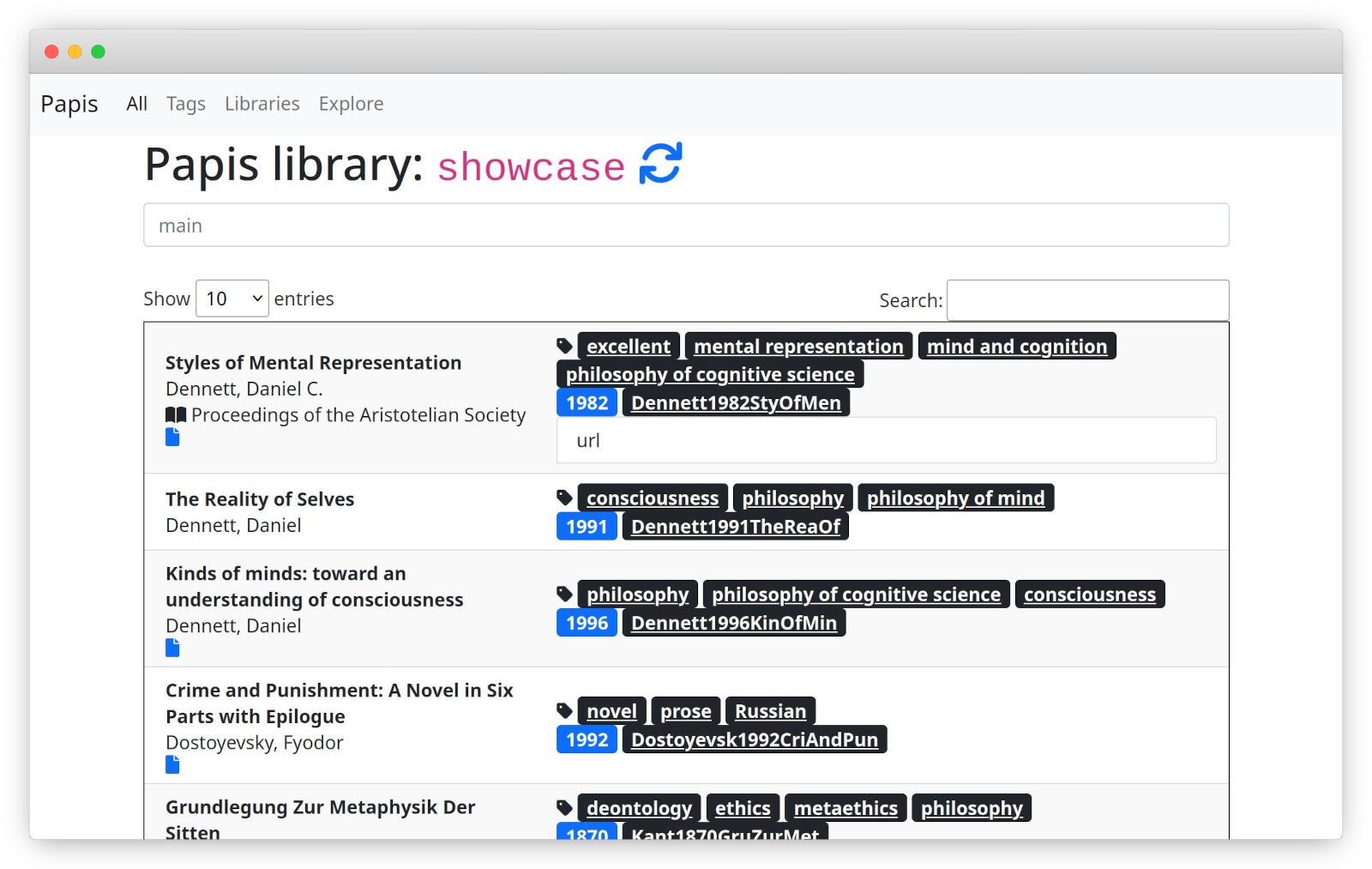Open file icon for Crime and Punishment entry
The height and width of the screenshot is (869, 1372).
pyautogui.click(x=172, y=764)
